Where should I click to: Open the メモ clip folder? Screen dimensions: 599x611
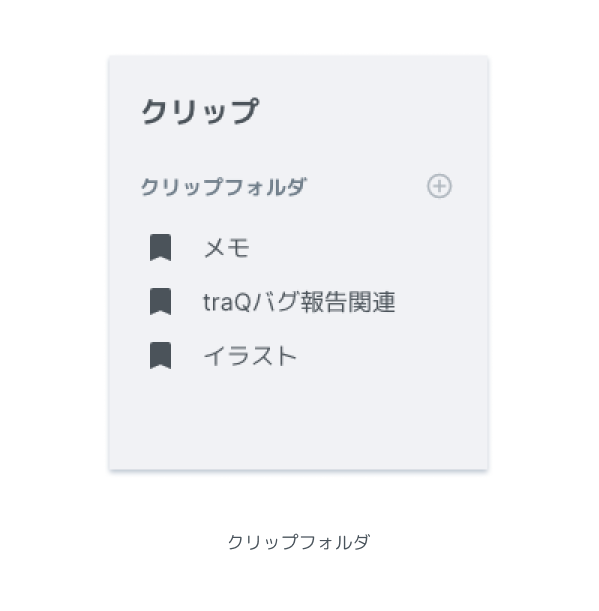point(298,247)
